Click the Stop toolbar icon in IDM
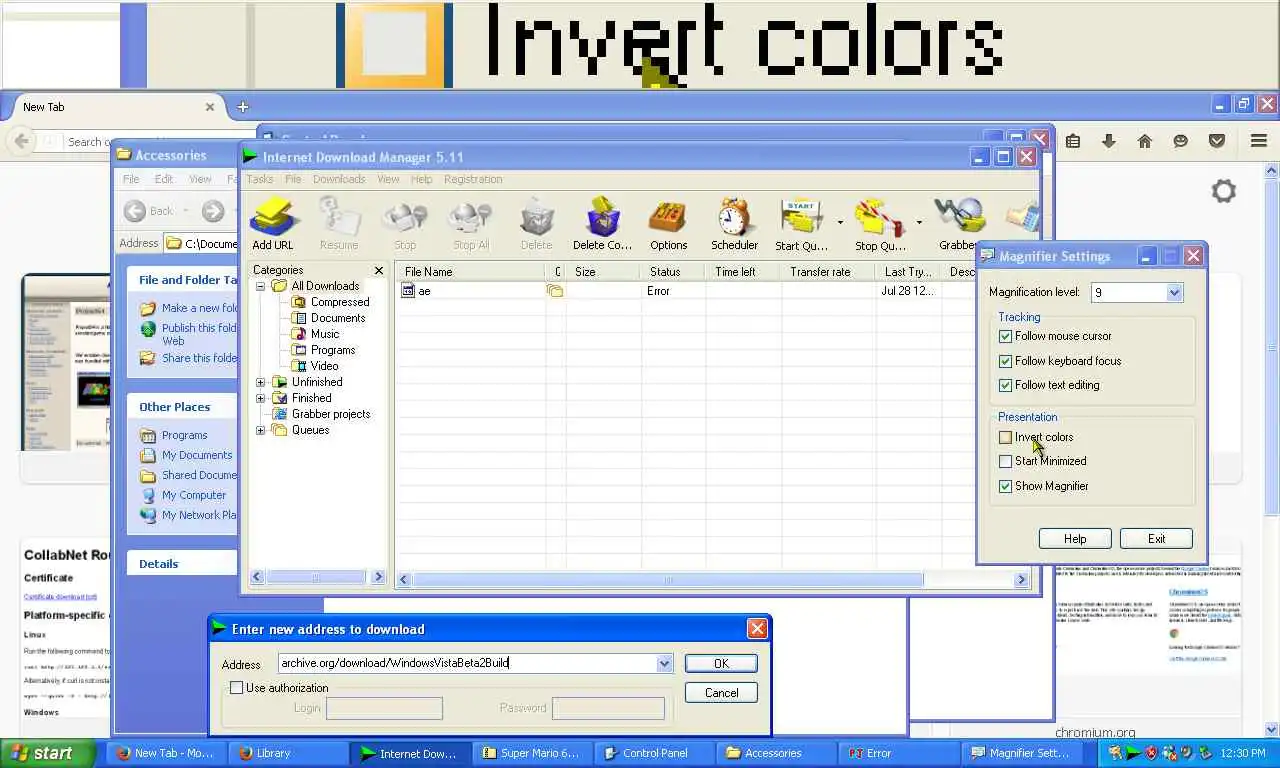Viewport: 1280px width, 768px height. [405, 223]
